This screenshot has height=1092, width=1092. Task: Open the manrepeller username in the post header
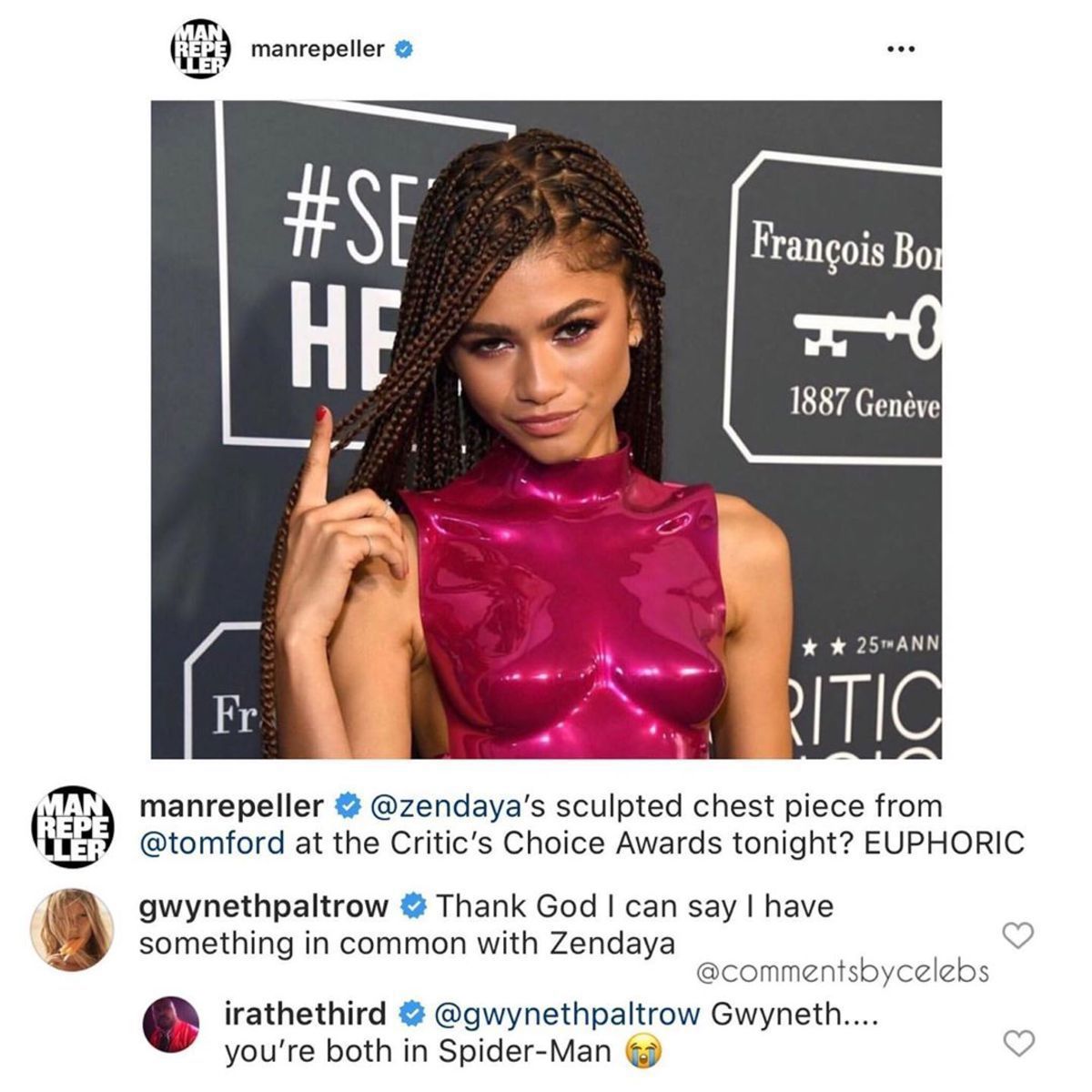tap(317, 50)
